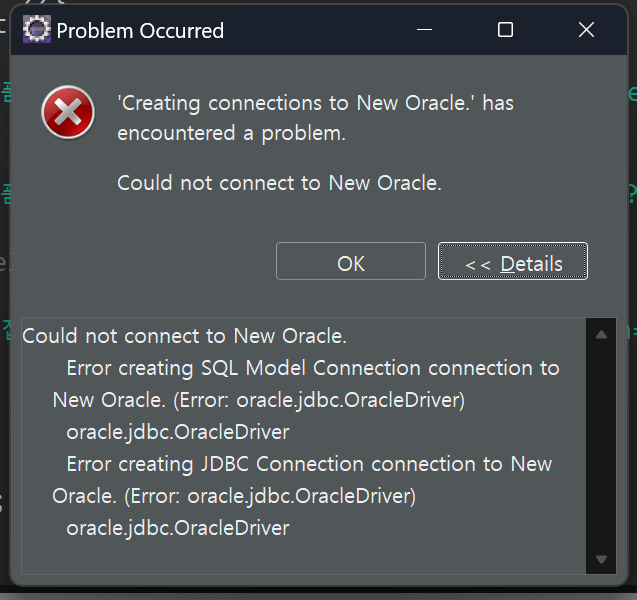Click the details pane scrollbar track
The image size is (637, 600).
(601, 447)
